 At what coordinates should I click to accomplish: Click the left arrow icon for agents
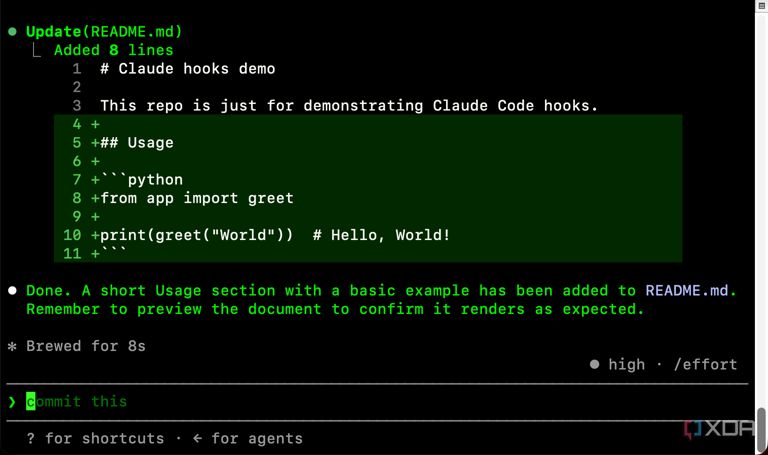197,438
